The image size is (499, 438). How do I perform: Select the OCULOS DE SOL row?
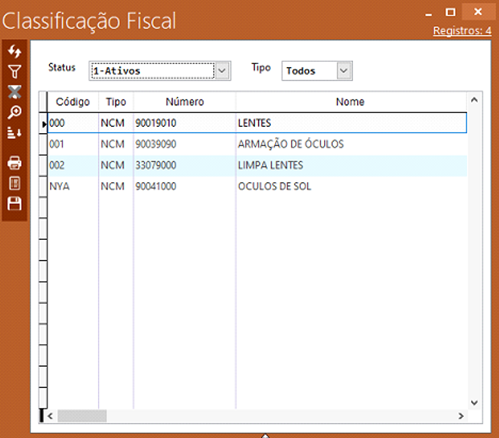pos(257,186)
